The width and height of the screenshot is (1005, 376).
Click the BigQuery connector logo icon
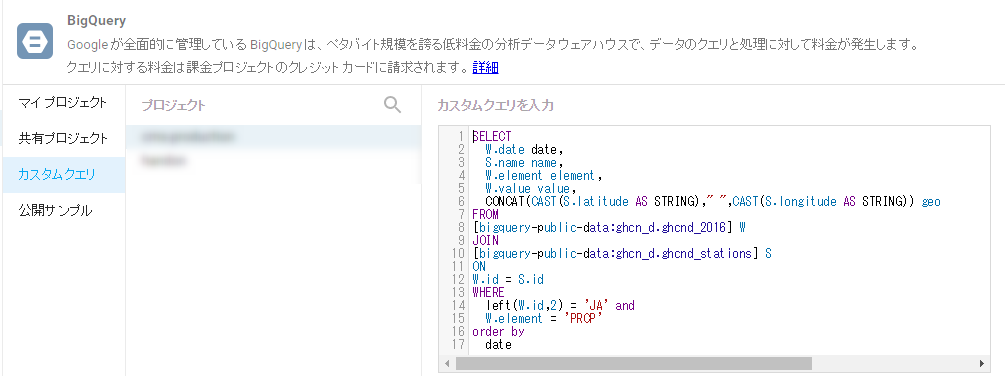[x=35, y=40]
